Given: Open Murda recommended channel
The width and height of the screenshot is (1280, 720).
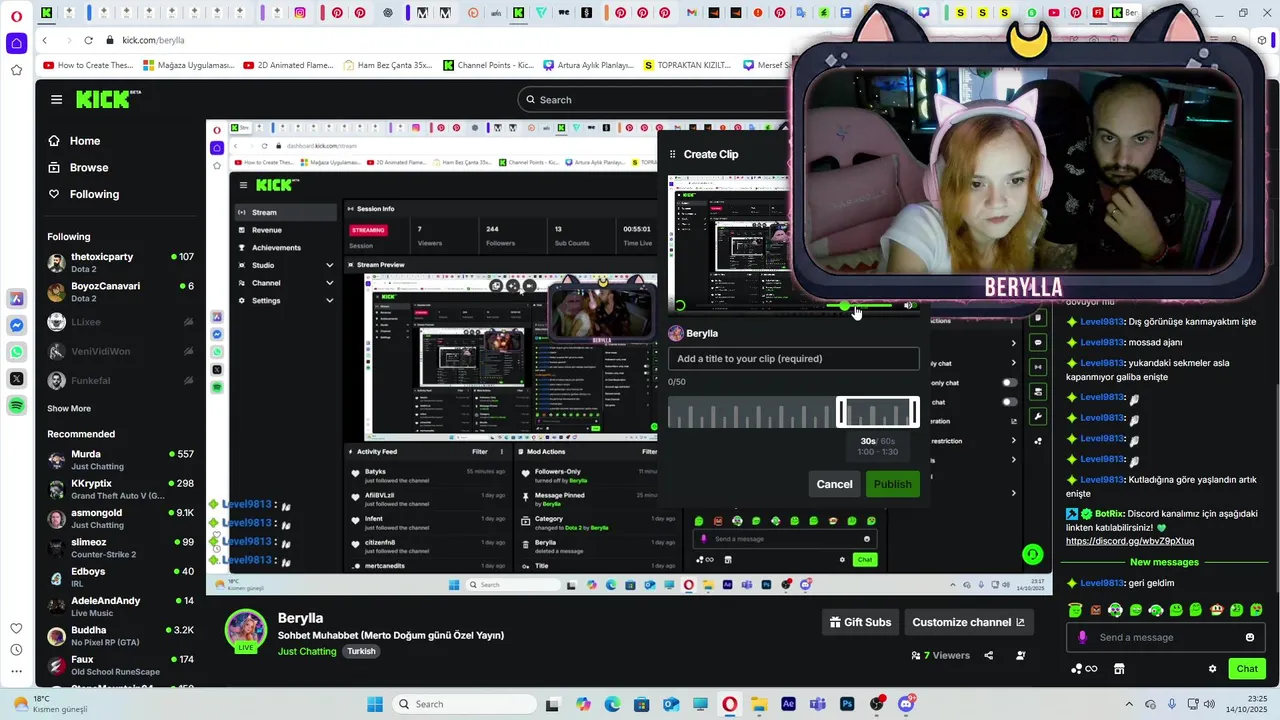Looking at the screenshot, I should (120, 460).
